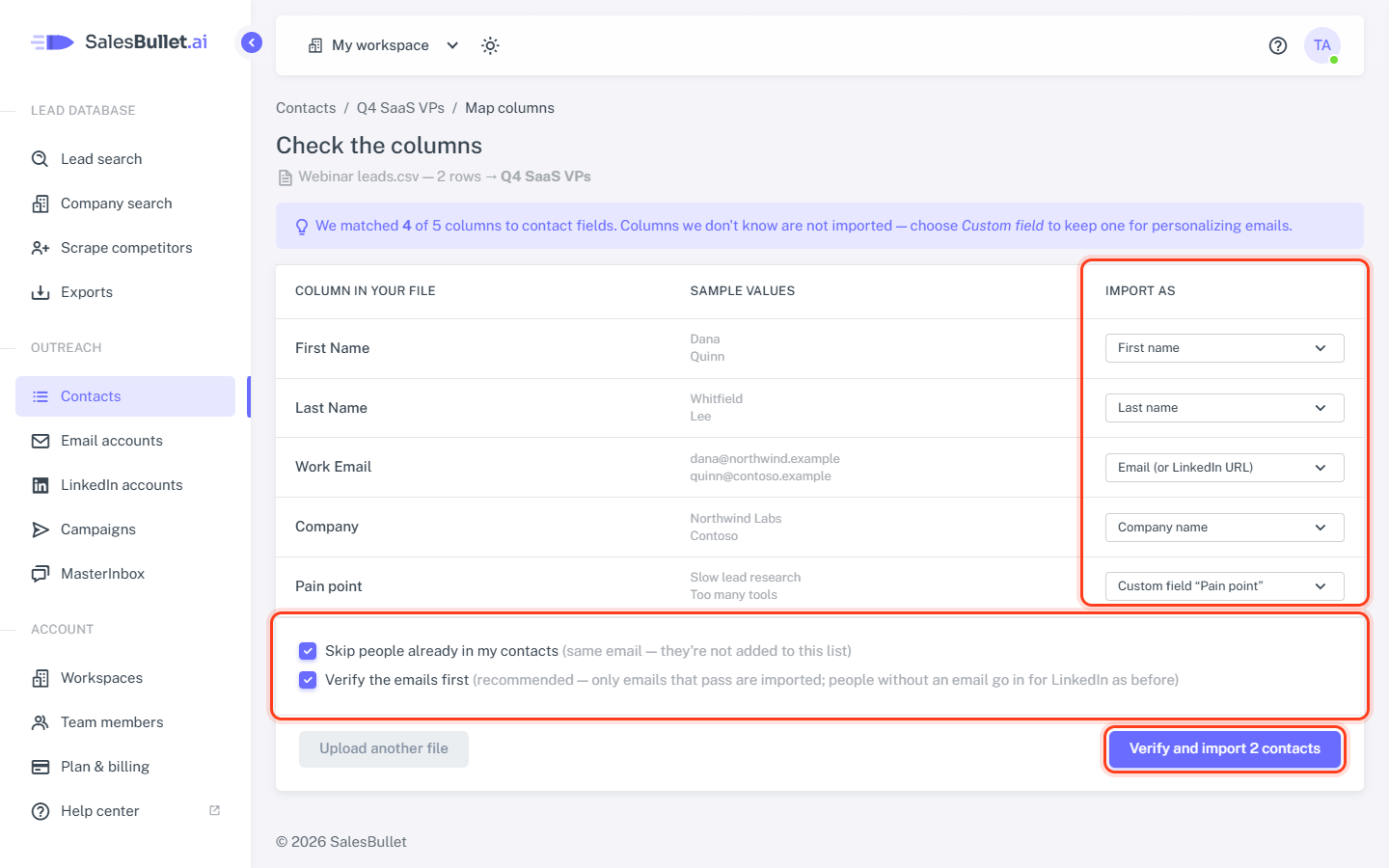The width and height of the screenshot is (1389, 868).
Task: Collapse the sidebar with the chevron button
Action: tap(252, 42)
